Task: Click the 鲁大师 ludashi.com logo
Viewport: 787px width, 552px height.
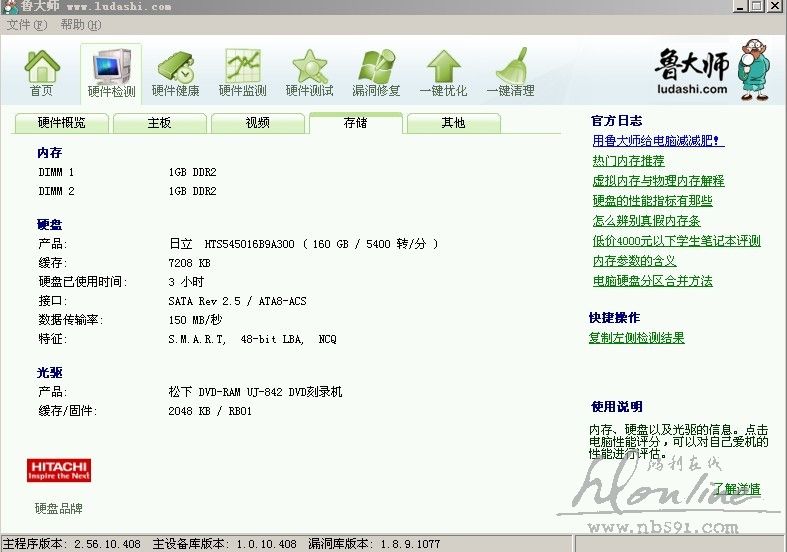Action: click(712, 70)
